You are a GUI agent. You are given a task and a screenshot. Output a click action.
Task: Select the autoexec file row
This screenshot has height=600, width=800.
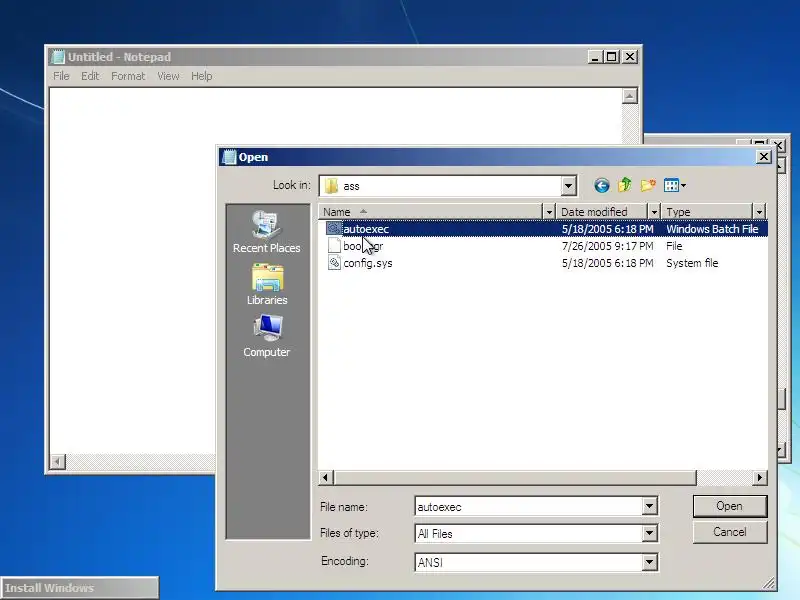point(543,229)
